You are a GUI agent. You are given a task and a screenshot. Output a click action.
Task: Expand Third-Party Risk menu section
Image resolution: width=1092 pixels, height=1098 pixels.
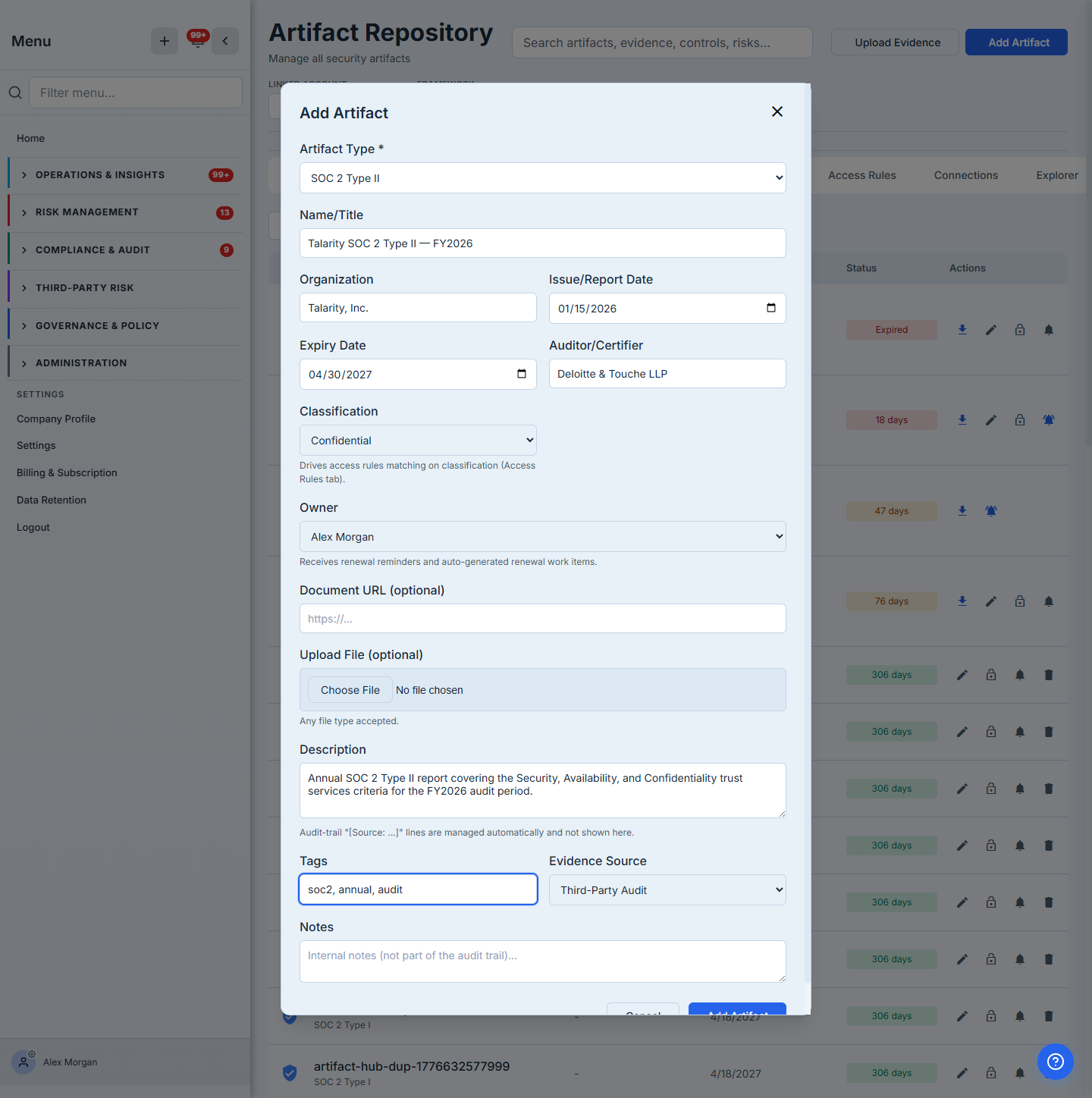(125, 288)
